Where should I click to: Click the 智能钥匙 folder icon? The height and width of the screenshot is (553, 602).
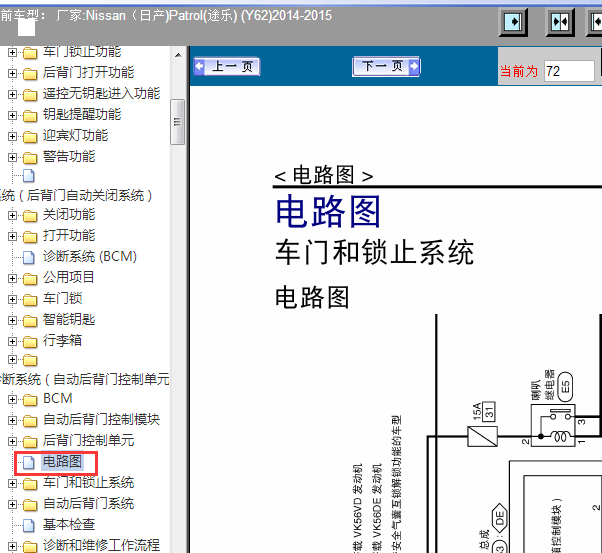(30, 321)
